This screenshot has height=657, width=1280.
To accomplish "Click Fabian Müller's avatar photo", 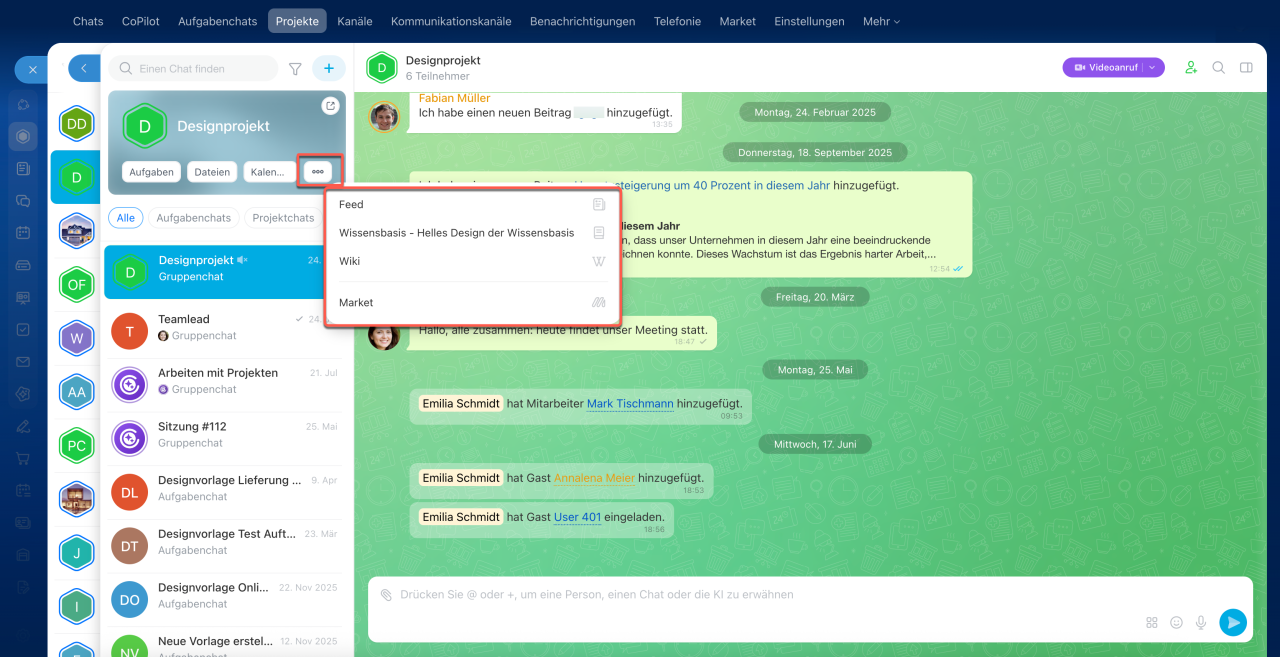I will [x=384, y=117].
